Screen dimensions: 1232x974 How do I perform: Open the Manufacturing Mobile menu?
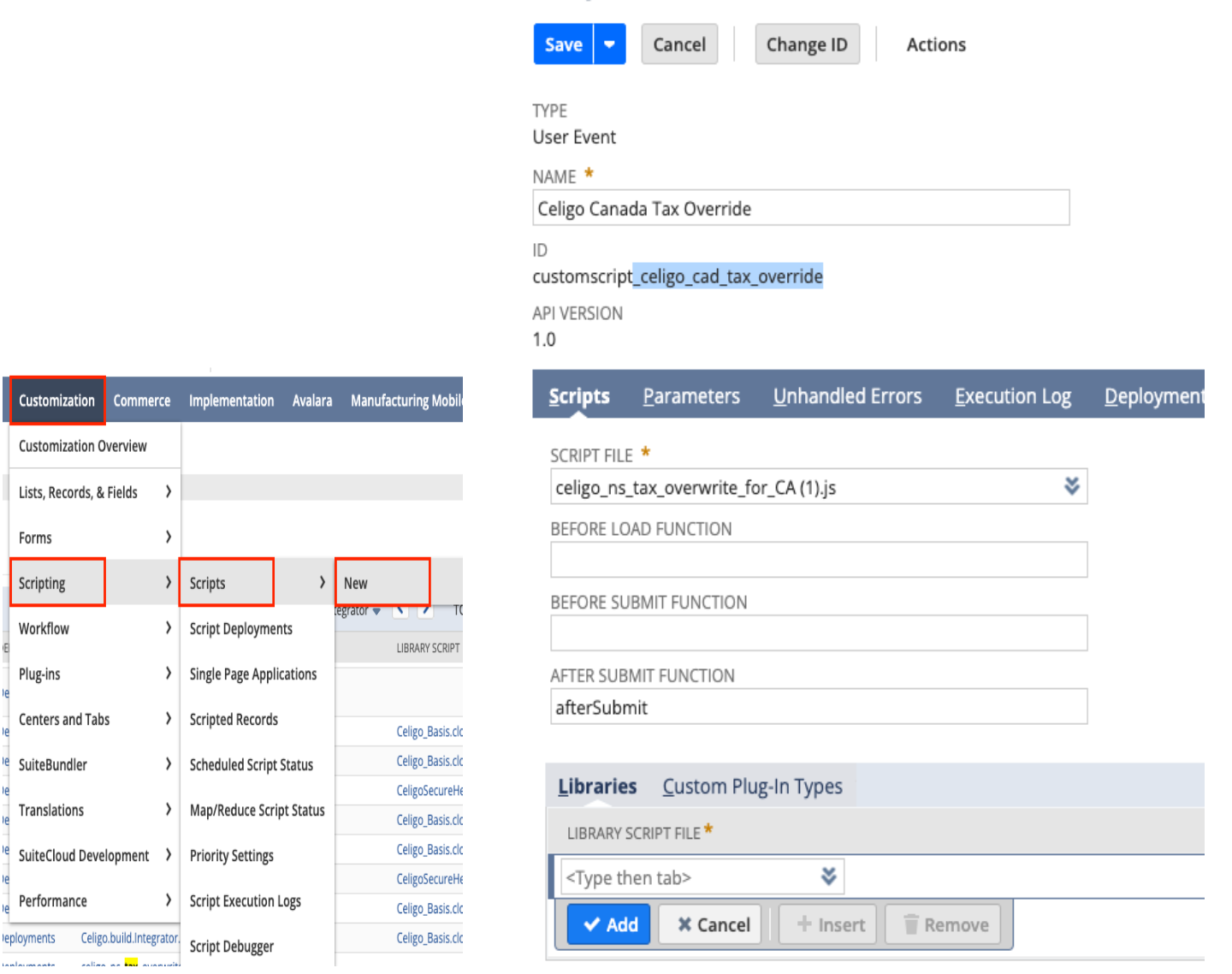tap(406, 401)
